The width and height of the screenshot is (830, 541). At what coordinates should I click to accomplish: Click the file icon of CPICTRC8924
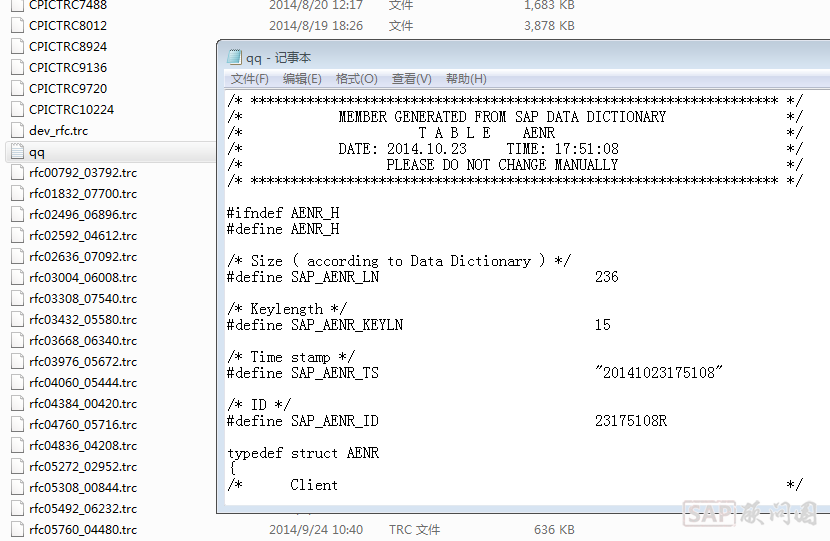pos(17,47)
